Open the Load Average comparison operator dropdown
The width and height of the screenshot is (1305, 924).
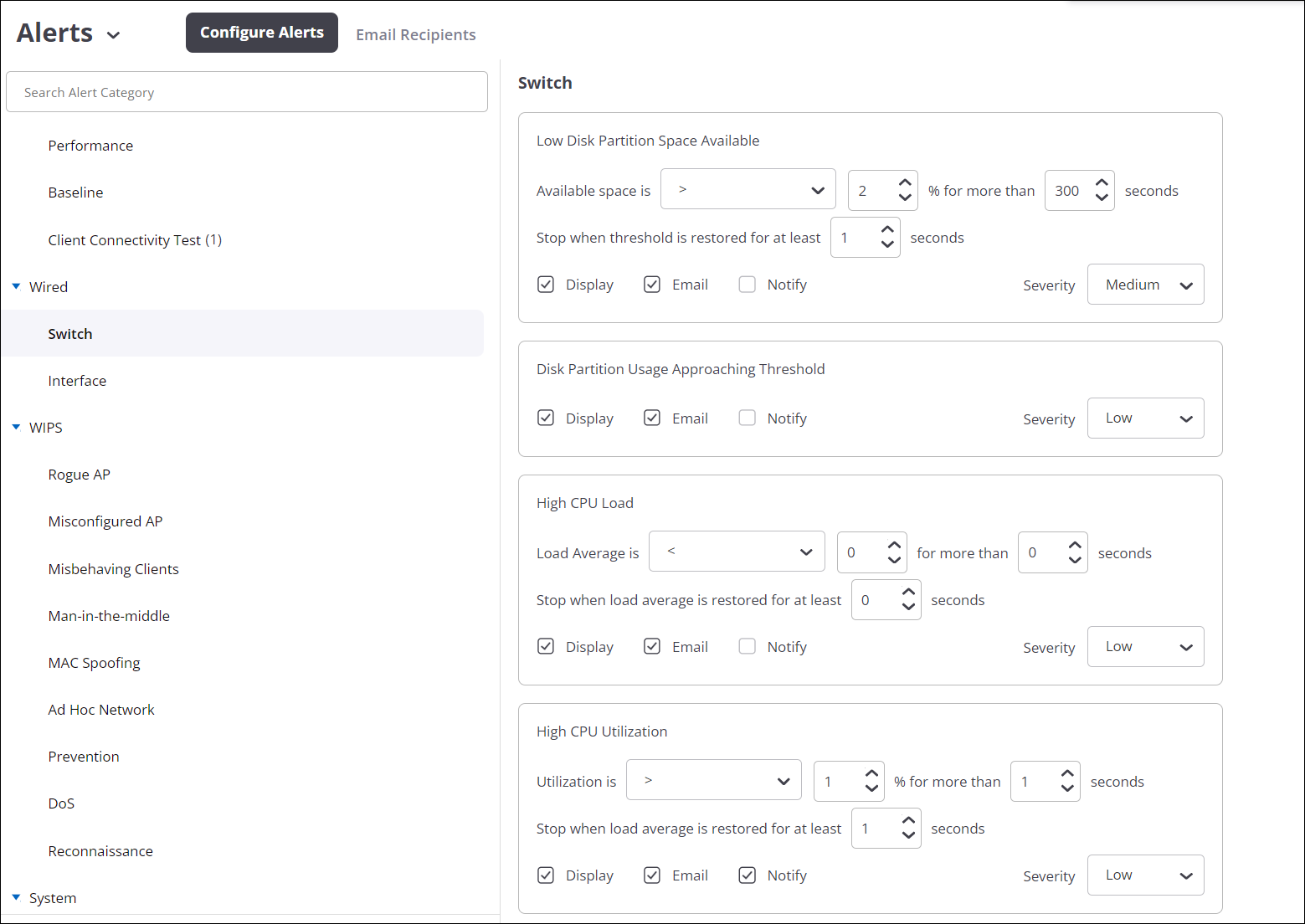pyautogui.click(x=737, y=551)
